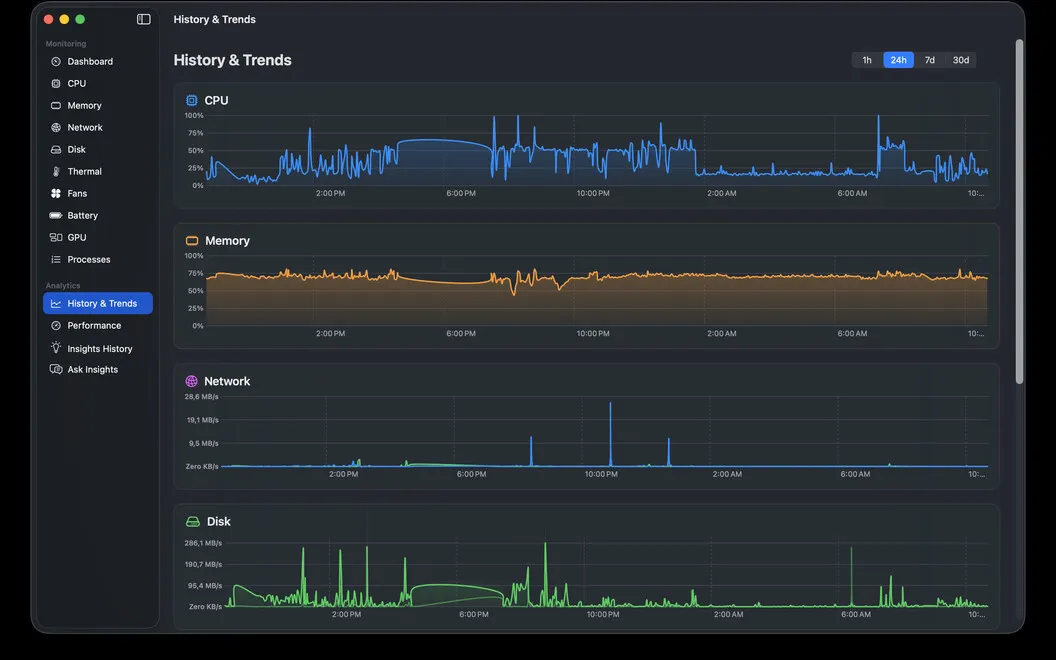Click the Memory icon in sidebar

56,106
